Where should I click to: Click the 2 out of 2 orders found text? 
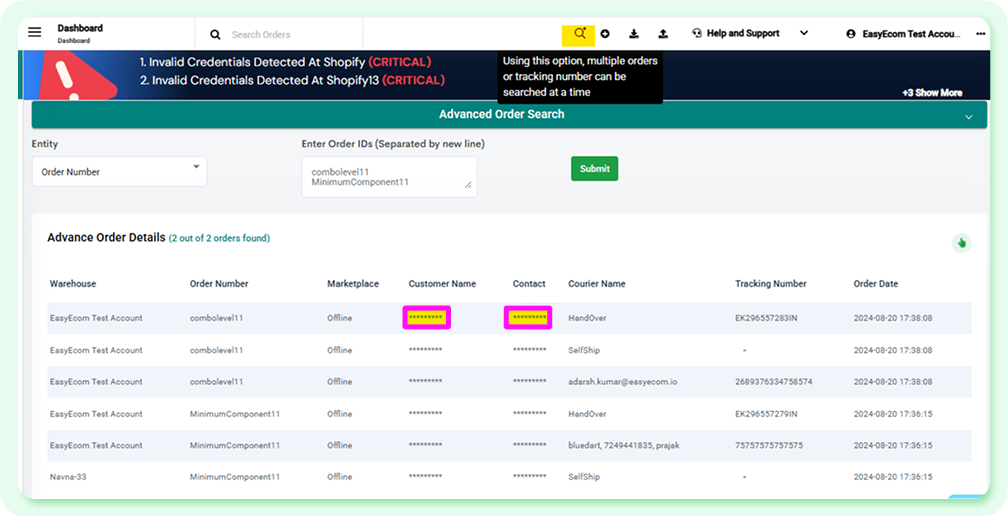219,238
